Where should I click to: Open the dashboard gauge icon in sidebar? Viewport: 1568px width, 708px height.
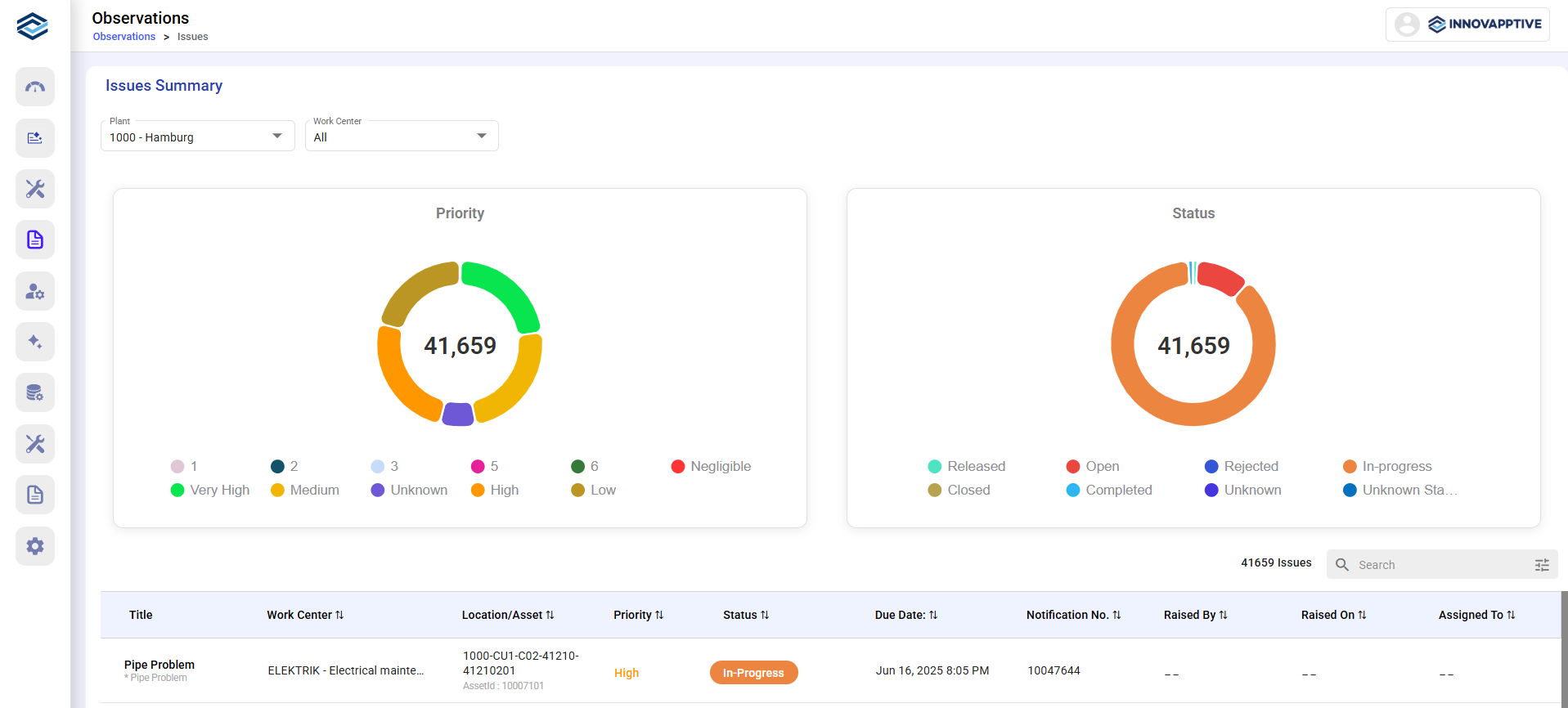point(35,87)
